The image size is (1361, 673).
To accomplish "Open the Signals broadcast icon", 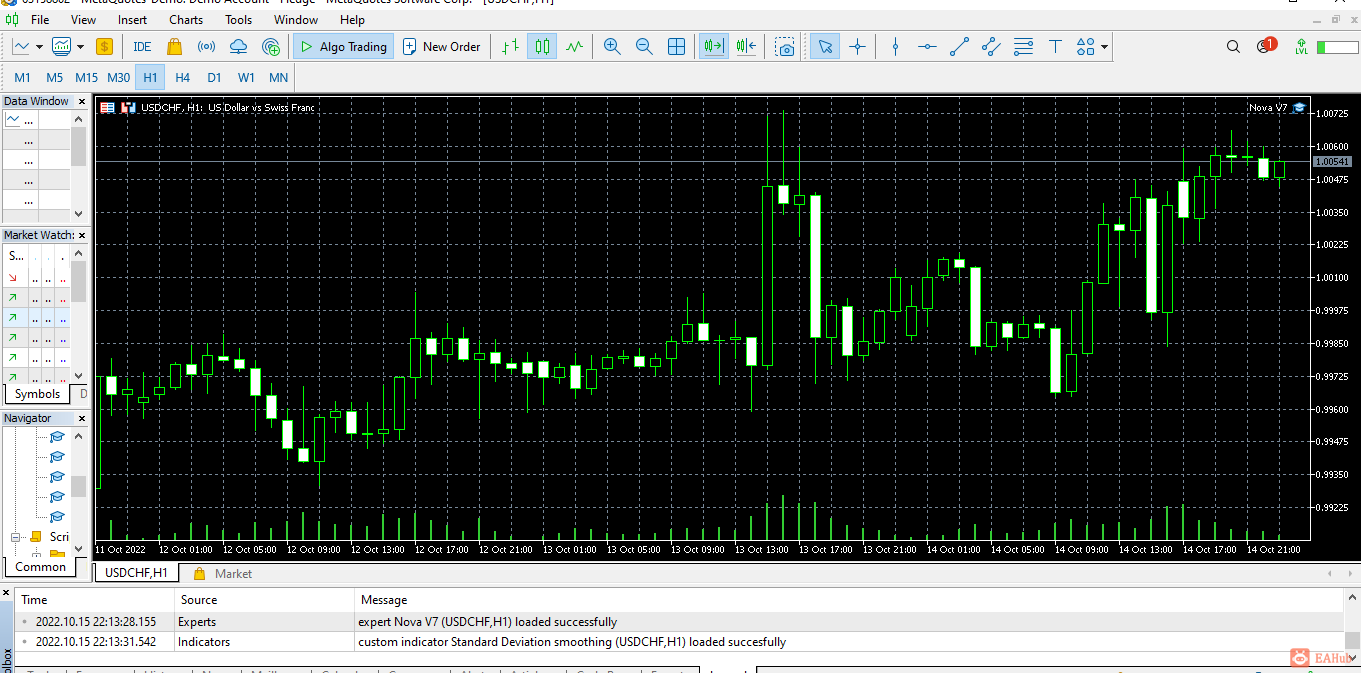I will 206,46.
